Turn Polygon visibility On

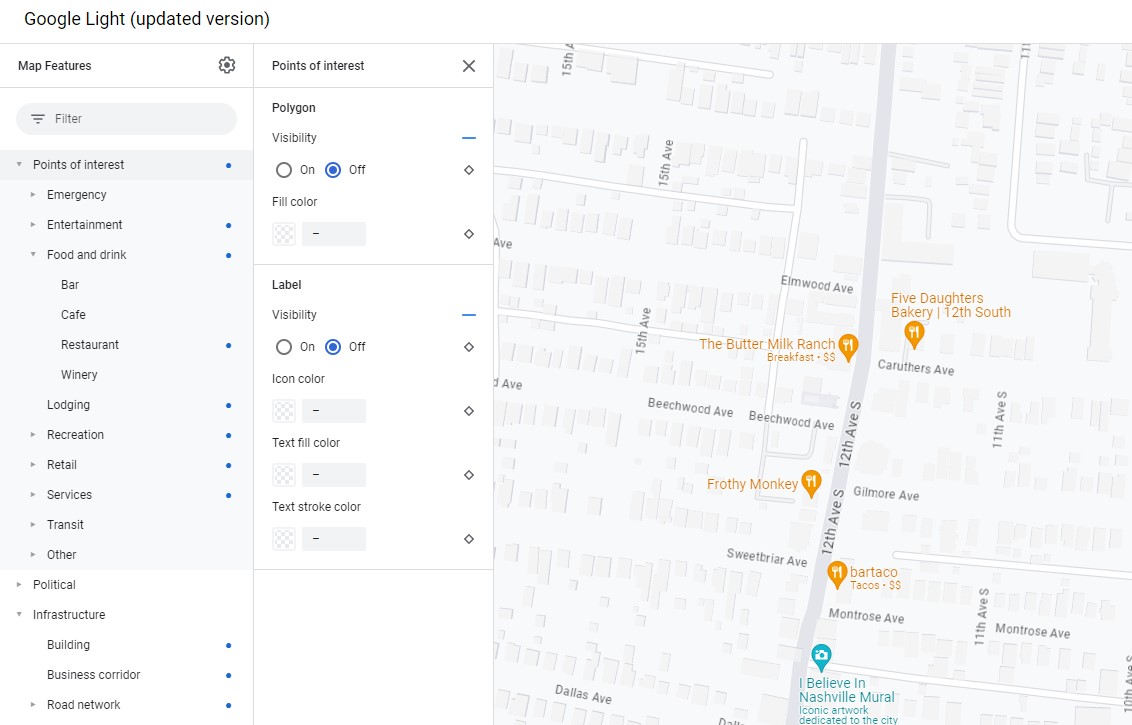point(285,170)
